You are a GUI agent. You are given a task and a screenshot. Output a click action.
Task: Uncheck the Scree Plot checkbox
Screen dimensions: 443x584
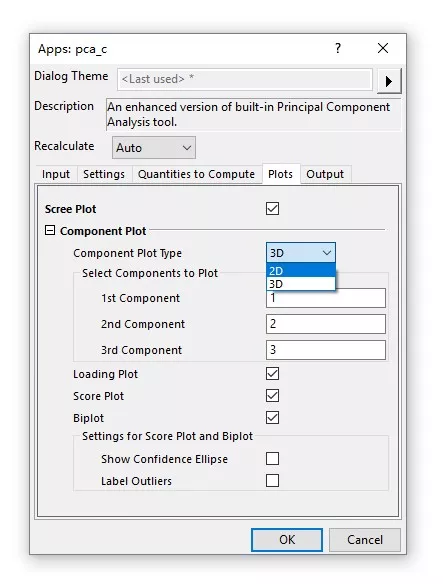272,209
